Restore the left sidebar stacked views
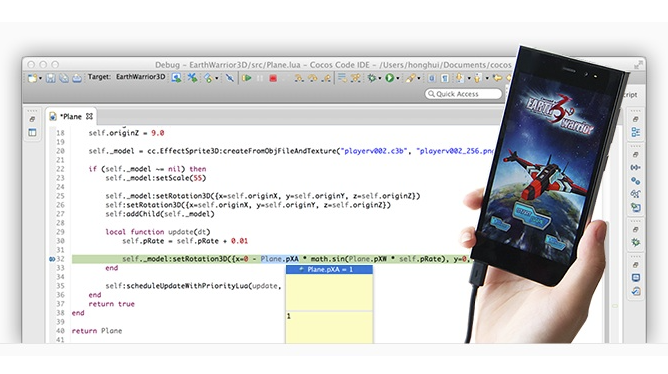This screenshot has height=374, width=668. click(32, 119)
